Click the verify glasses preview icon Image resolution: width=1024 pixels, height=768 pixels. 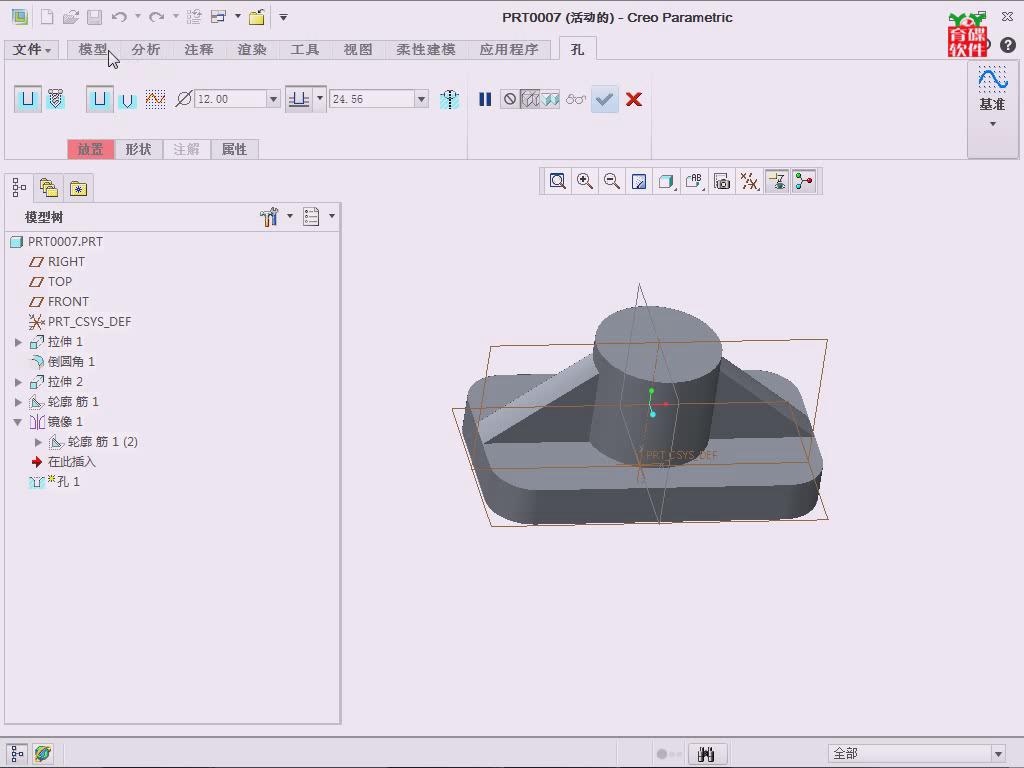576,99
